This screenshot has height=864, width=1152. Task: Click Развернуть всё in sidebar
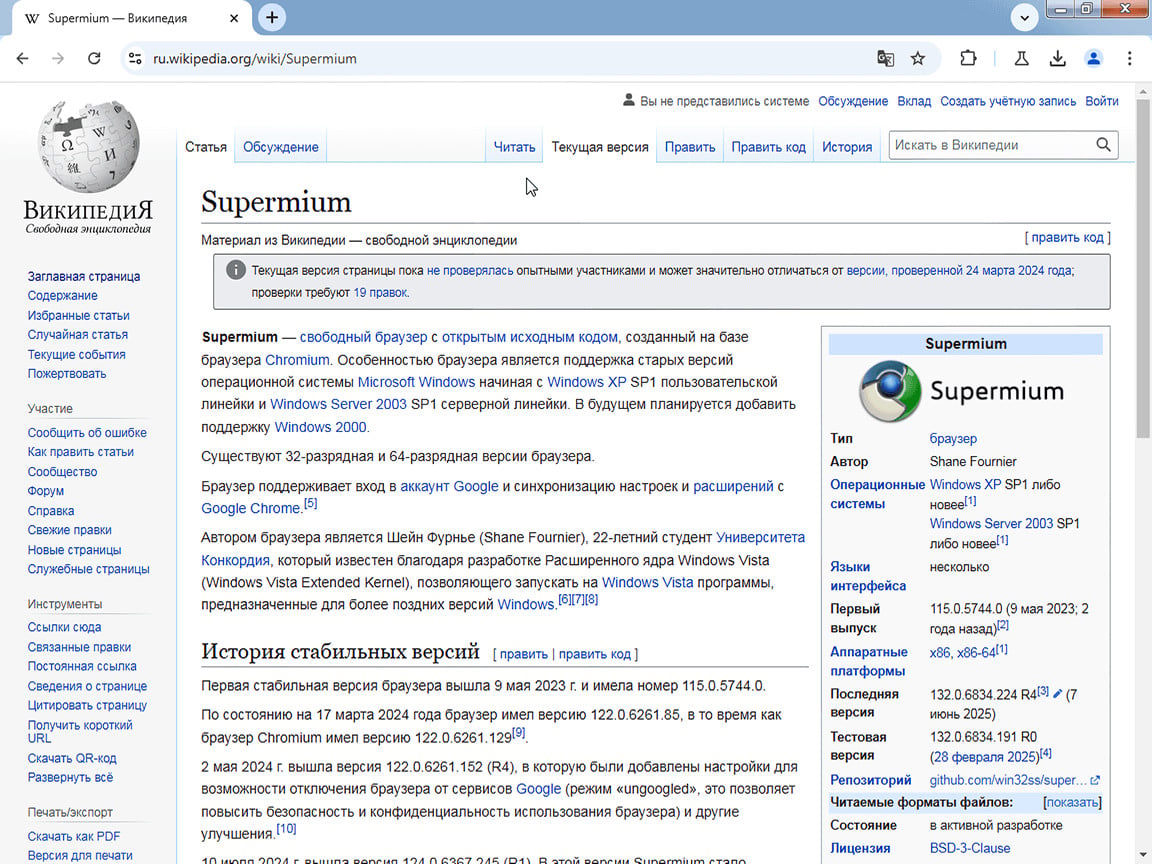coord(71,777)
